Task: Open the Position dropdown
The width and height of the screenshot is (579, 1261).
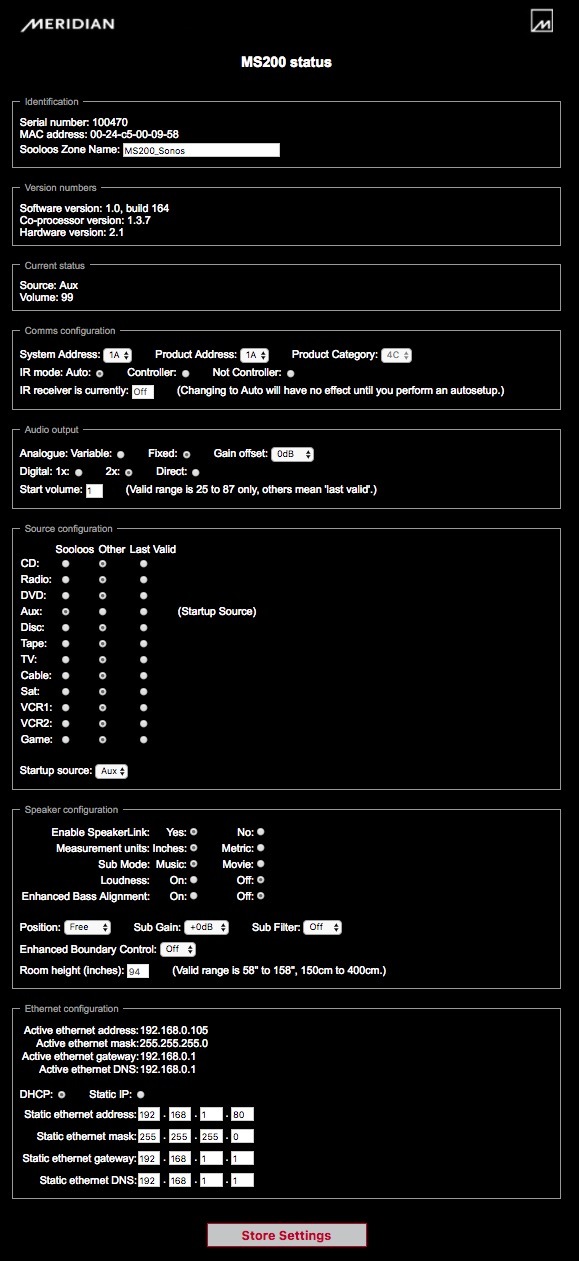Action: [x=88, y=927]
